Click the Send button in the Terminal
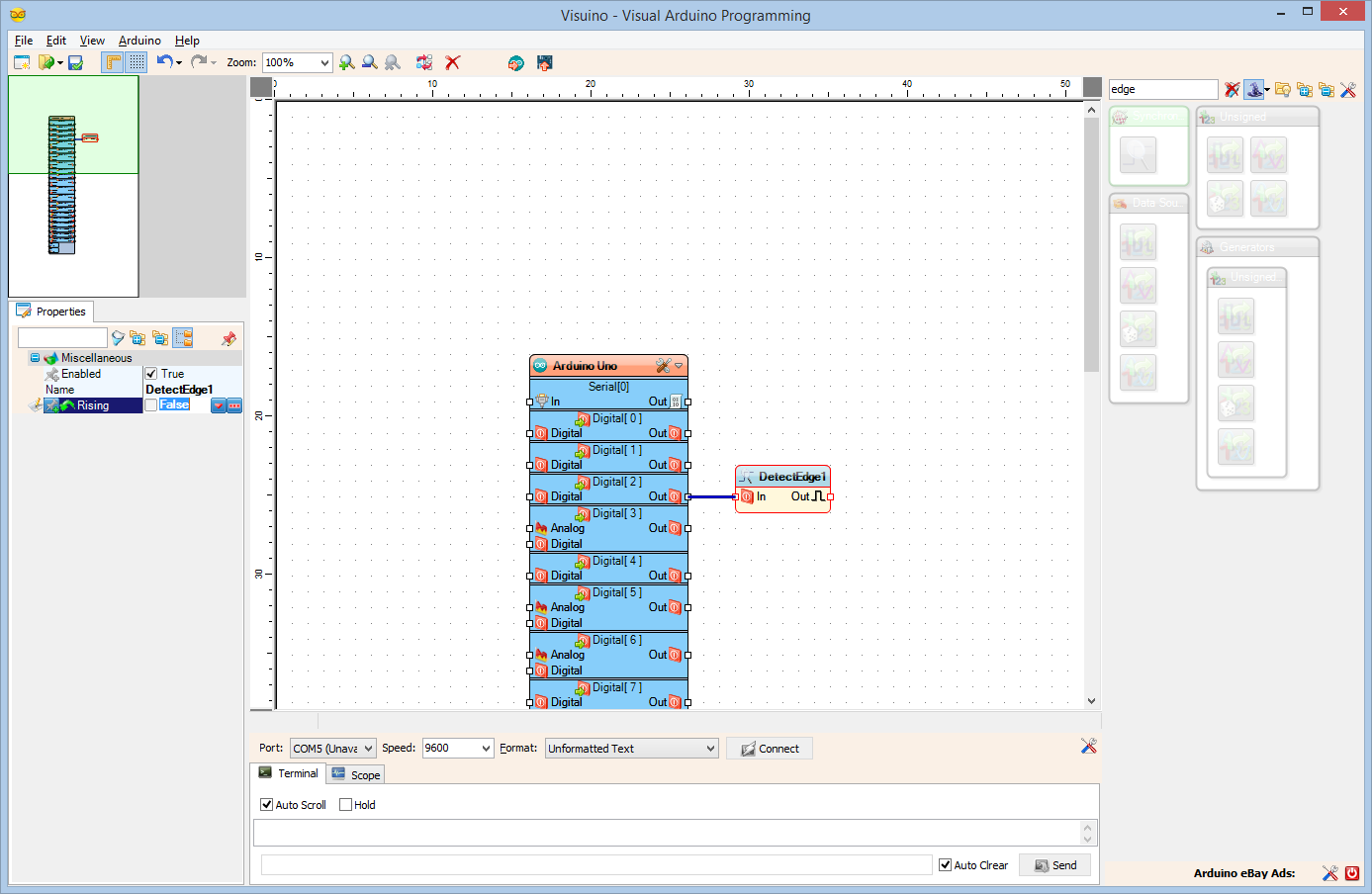 [1054, 864]
